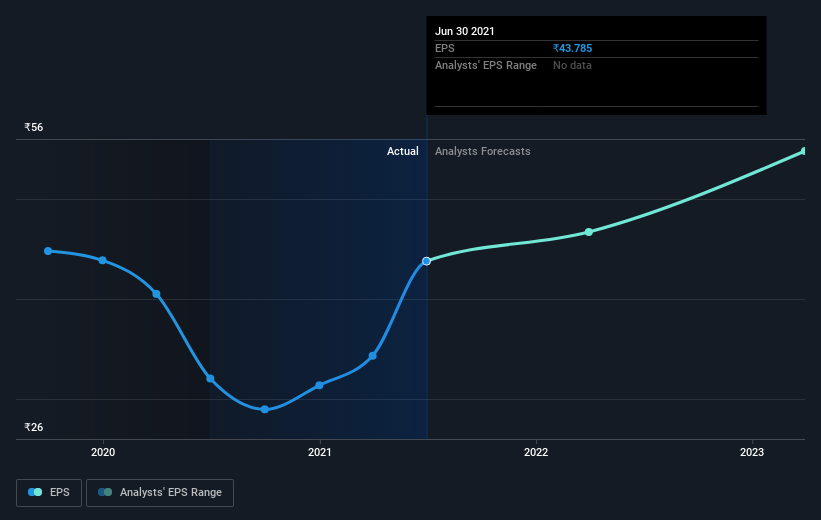Select the first EPS data point in late 2019
This screenshot has height=520, width=821.
coord(48,251)
